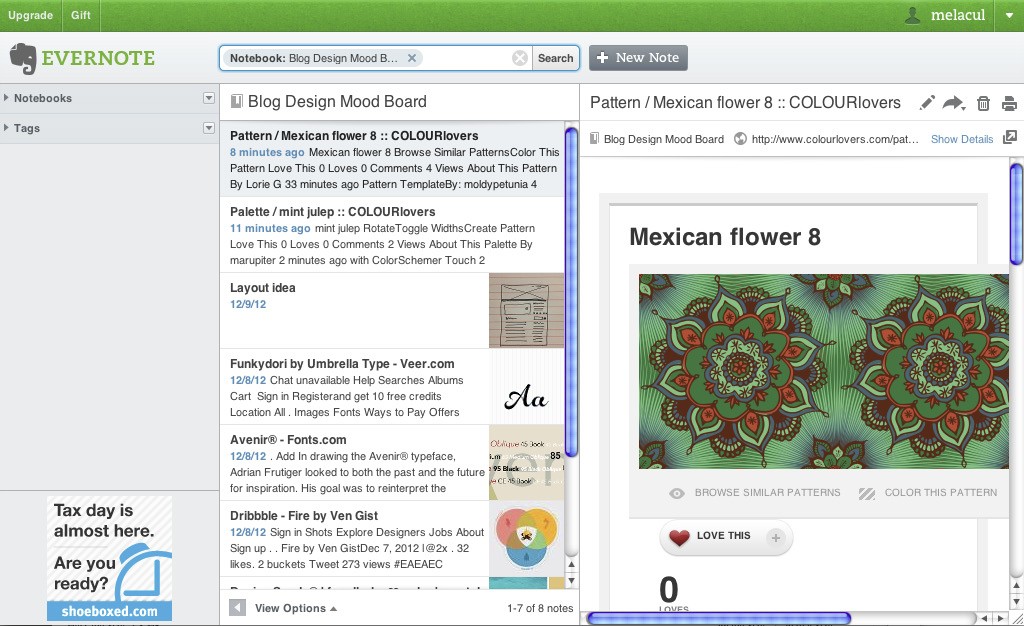Click the plus on the Love This button

pyautogui.click(x=776, y=537)
